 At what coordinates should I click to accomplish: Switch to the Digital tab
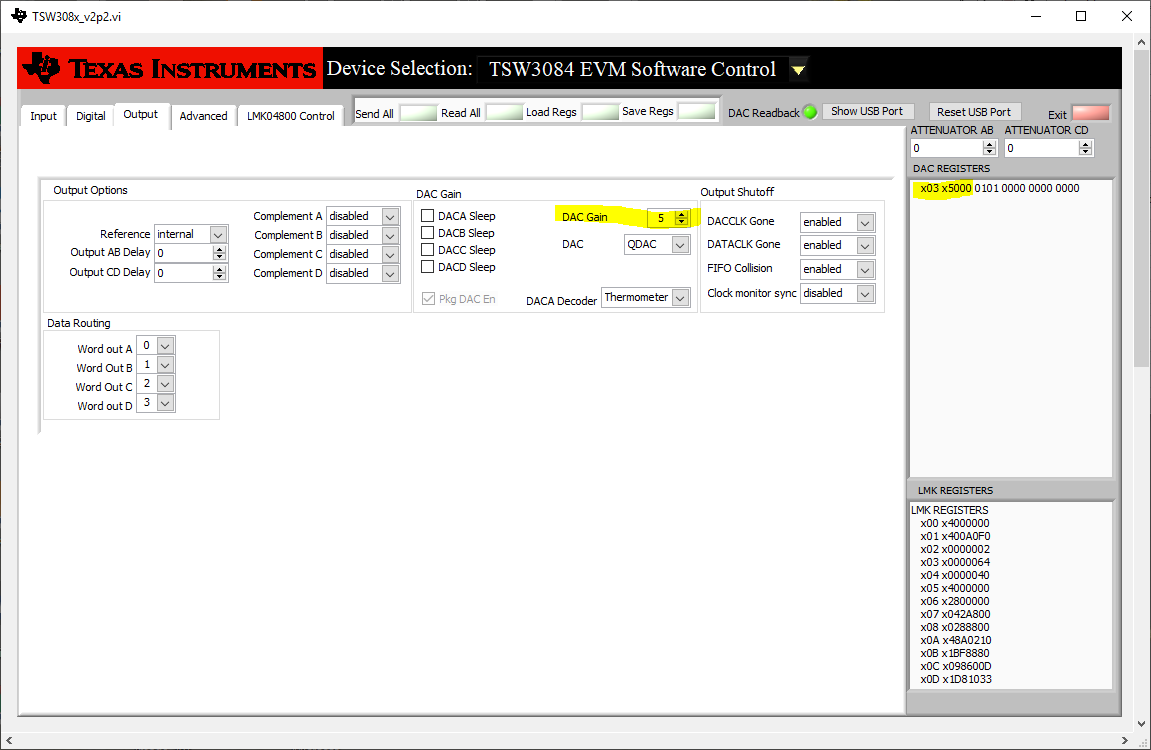click(90, 116)
